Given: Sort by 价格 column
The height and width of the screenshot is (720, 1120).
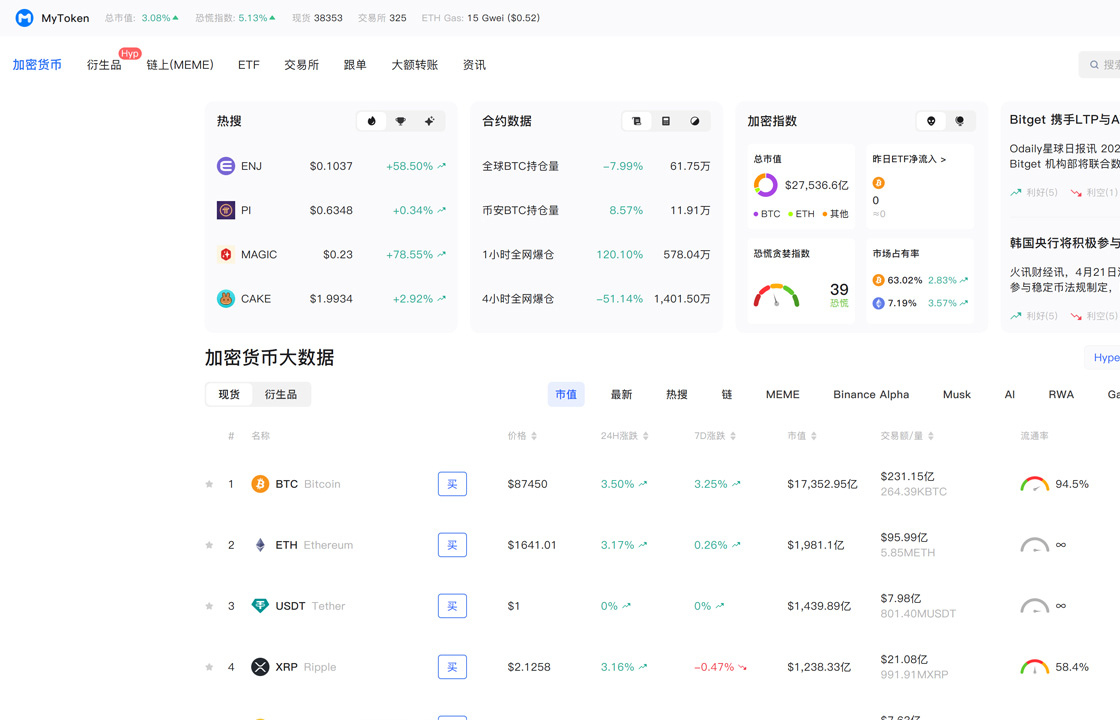Looking at the screenshot, I should point(522,436).
